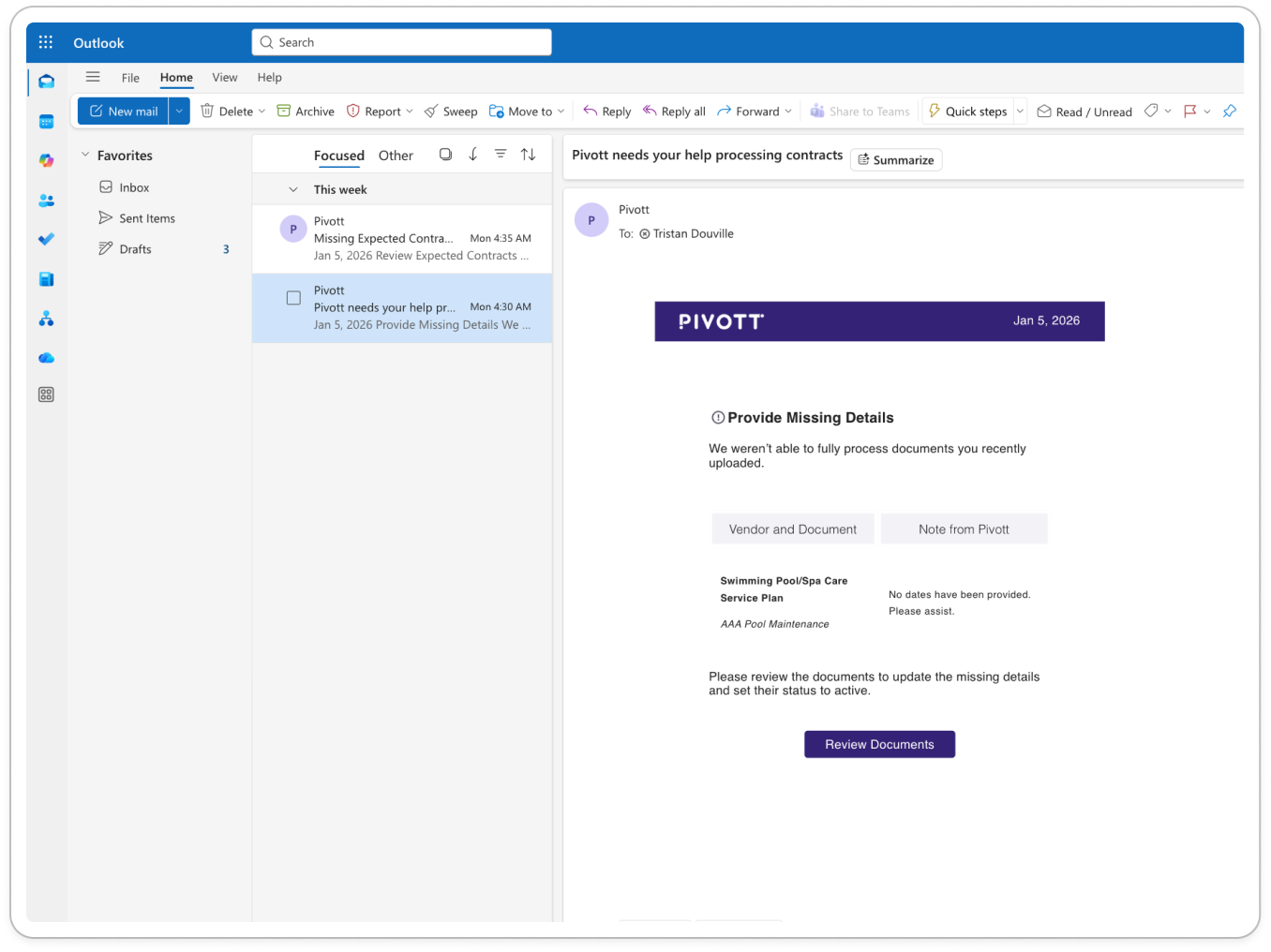Open the Move to dropdown arrow
Viewport: 1271px width, 952px height.
pos(561,111)
